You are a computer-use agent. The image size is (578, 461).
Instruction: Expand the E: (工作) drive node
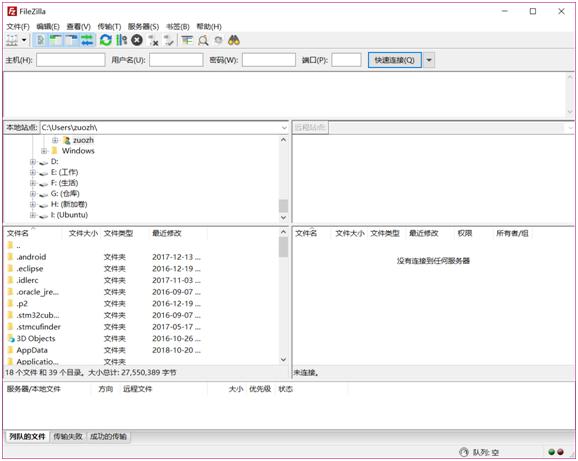point(33,172)
